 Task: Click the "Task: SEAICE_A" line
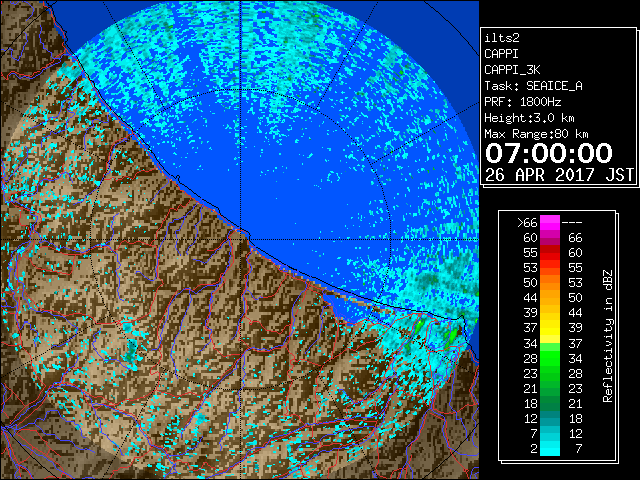[x=533, y=86]
